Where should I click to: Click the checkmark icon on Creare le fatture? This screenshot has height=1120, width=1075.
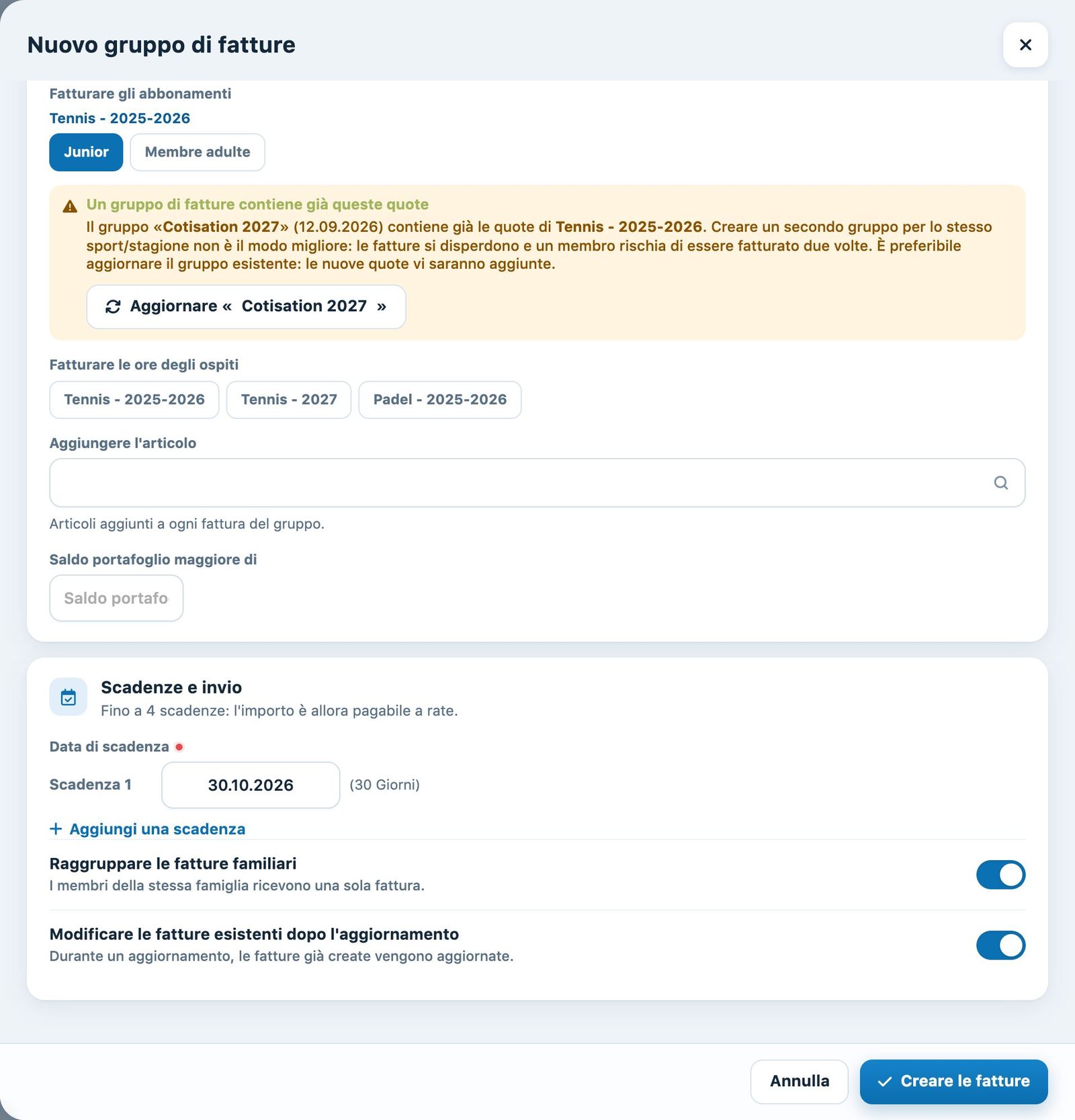click(885, 1082)
